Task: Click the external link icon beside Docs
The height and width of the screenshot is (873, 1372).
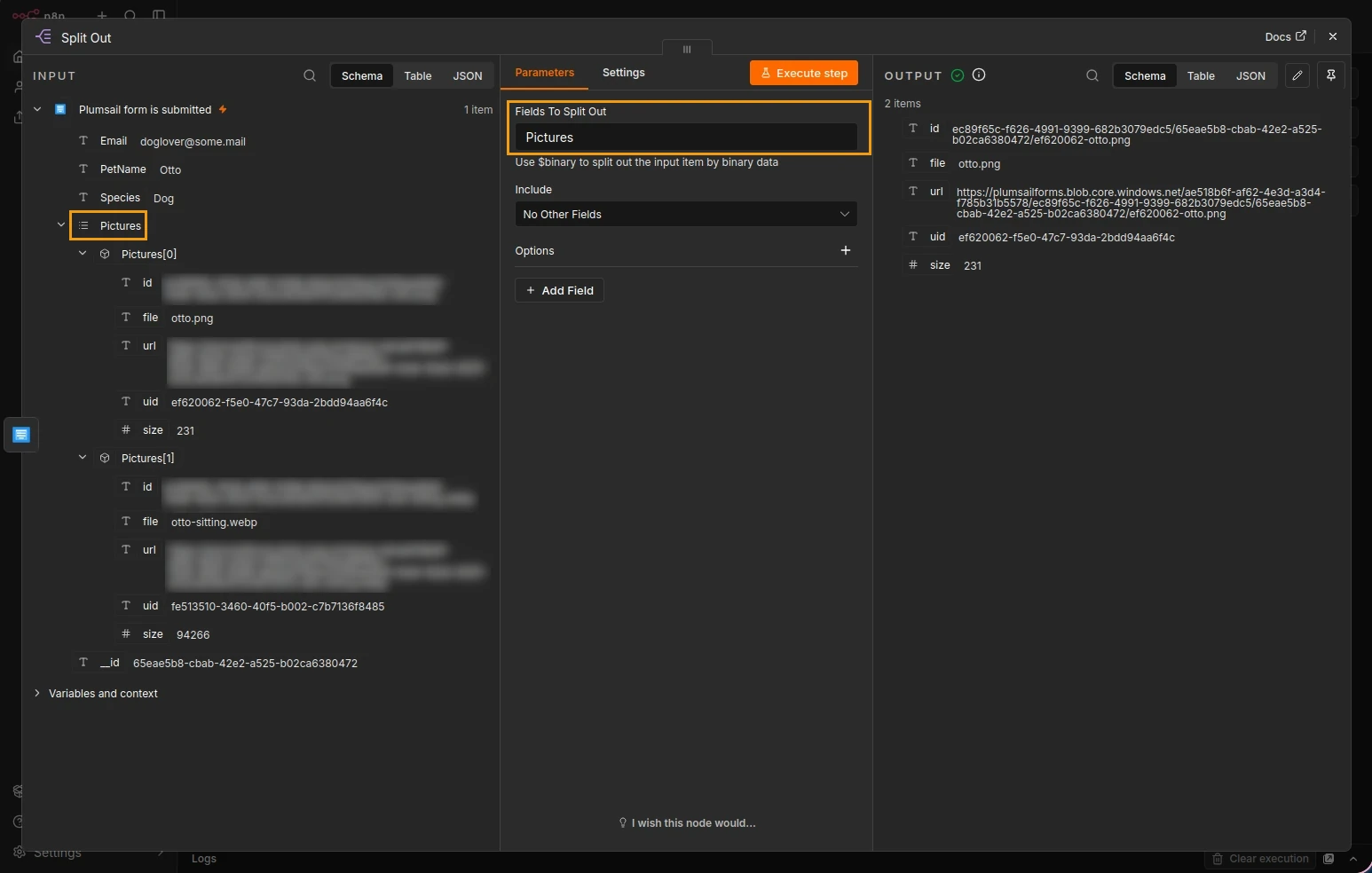Action: point(1301,36)
